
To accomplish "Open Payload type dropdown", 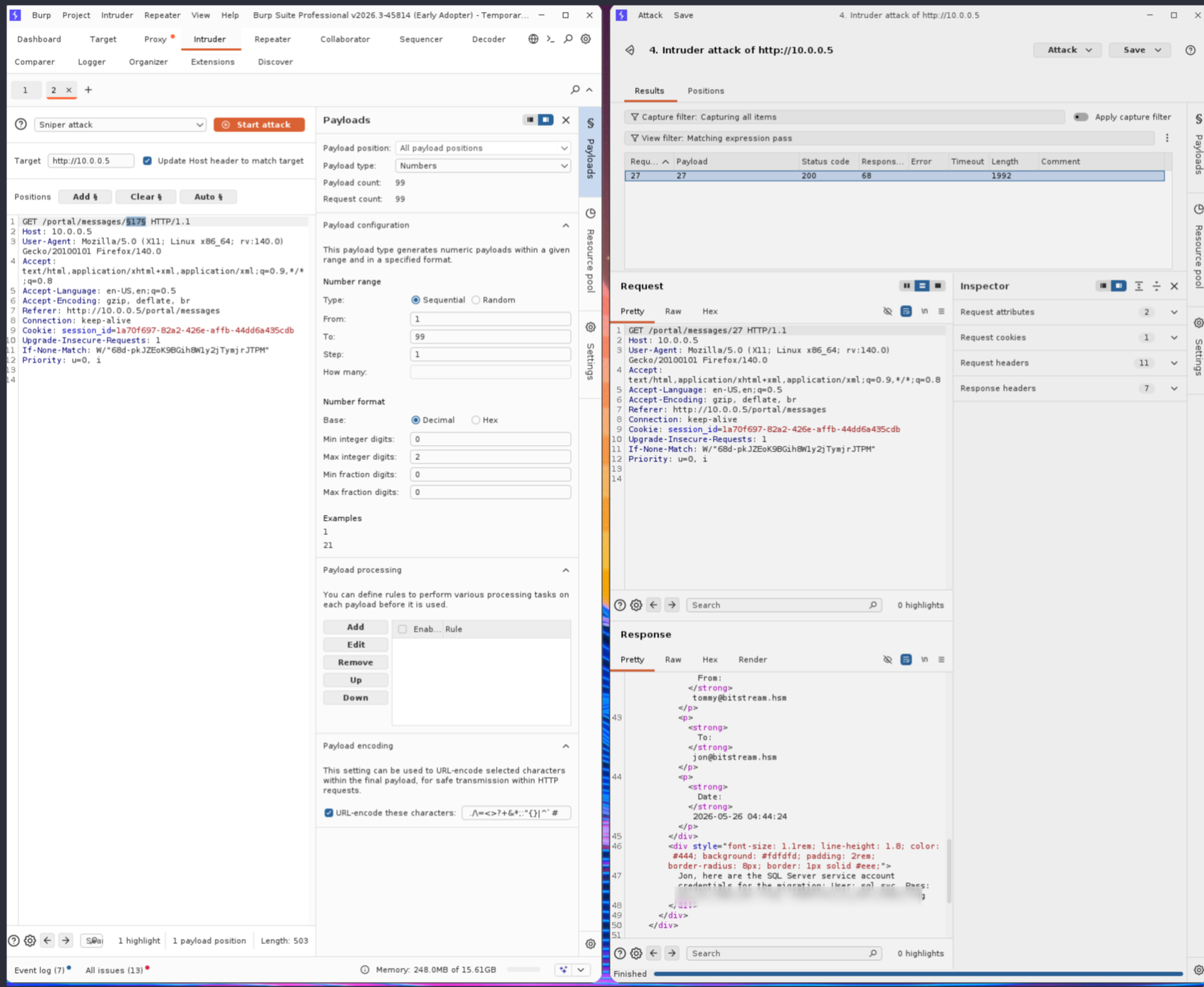I will tap(483, 166).
